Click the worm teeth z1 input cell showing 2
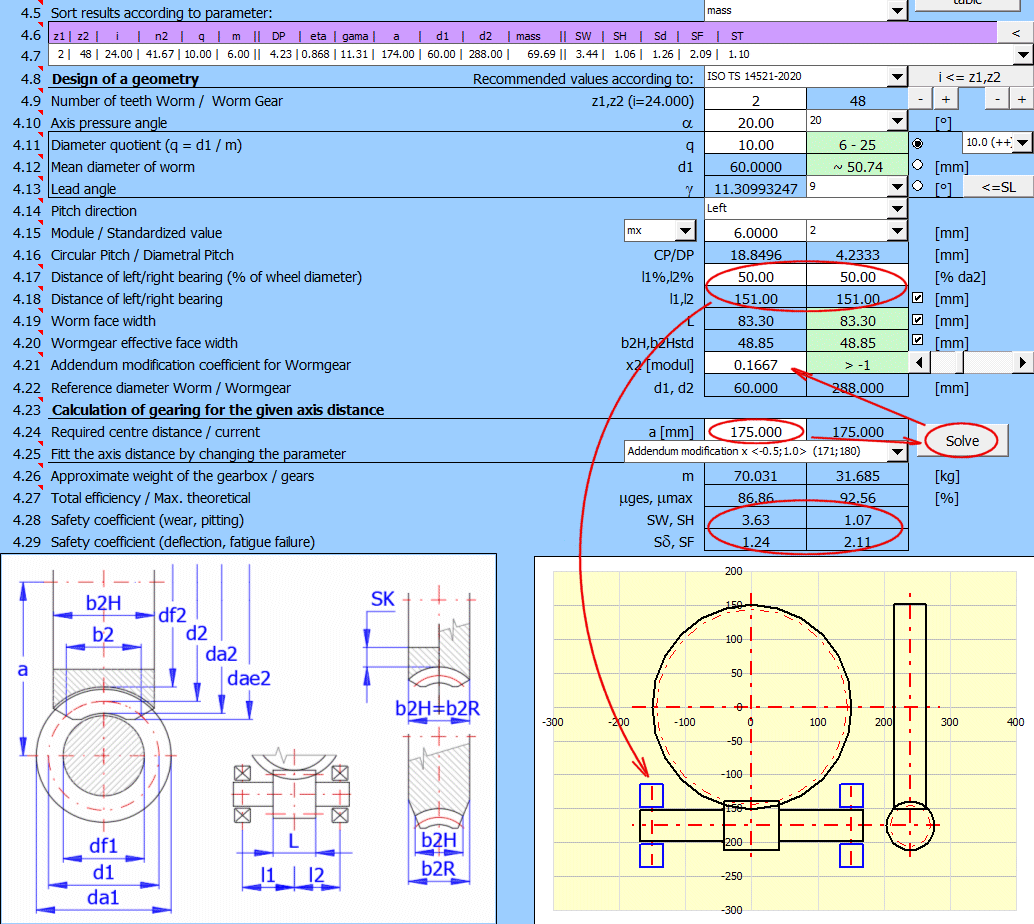The height and width of the screenshot is (924, 1034). (756, 100)
